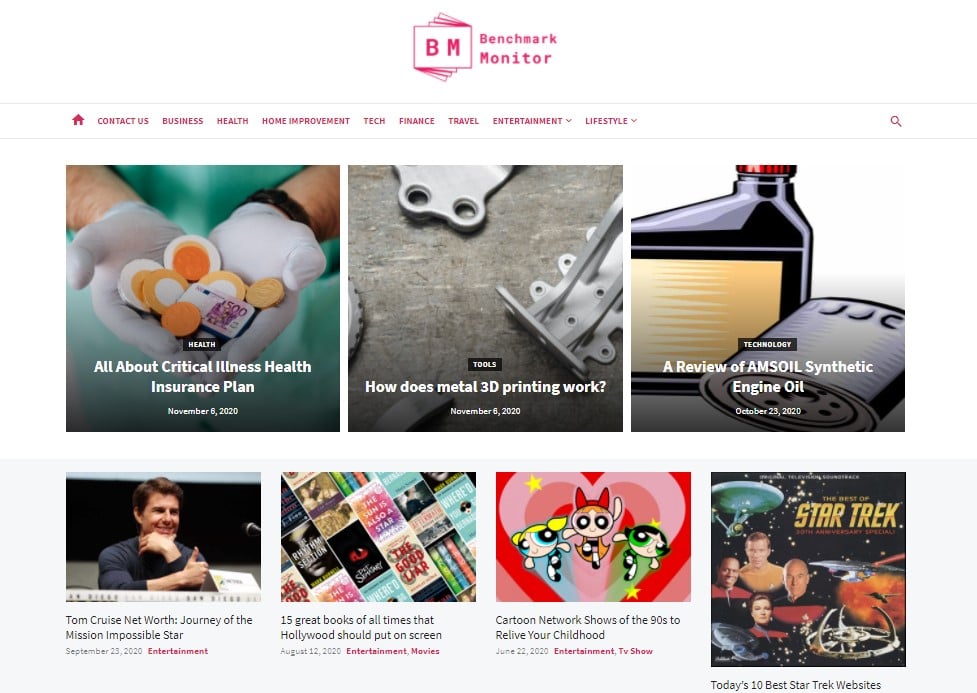Click the home icon in navigation bar
The width and height of the screenshot is (977, 693).
(x=78, y=120)
